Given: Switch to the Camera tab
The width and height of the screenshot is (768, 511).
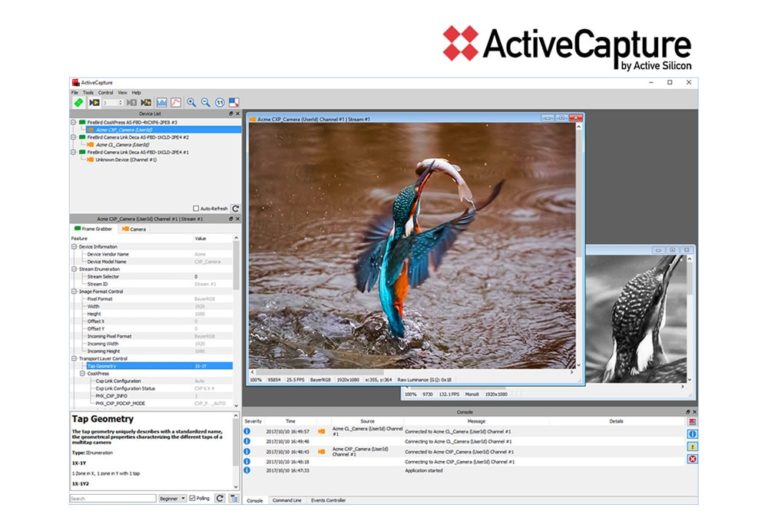Looking at the screenshot, I should point(134,229).
